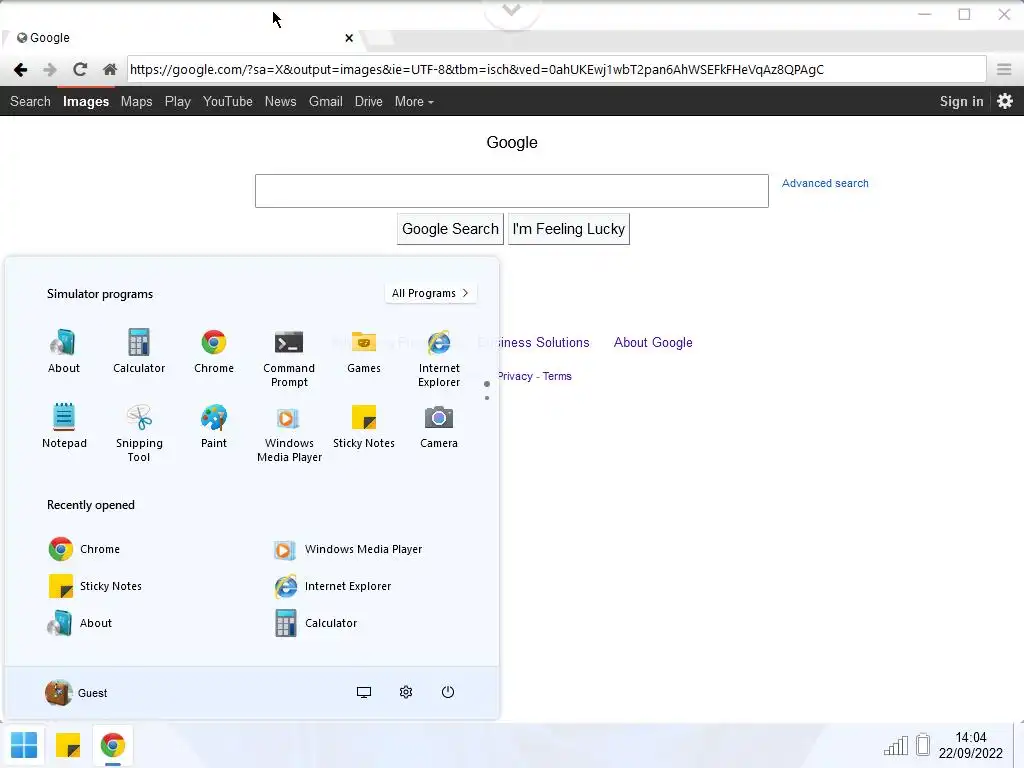Click the browser address bar URL
Image resolution: width=1024 pixels, height=768 pixels.
(556, 69)
